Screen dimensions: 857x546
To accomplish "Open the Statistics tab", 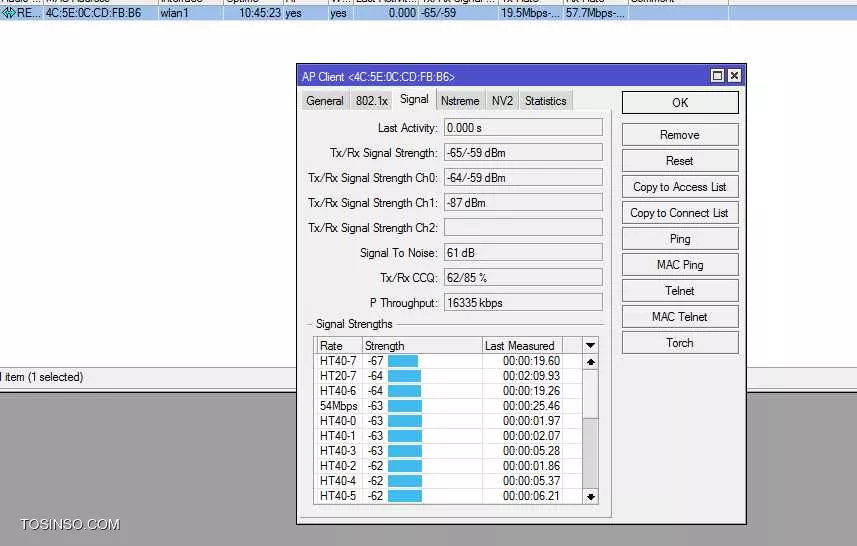I will click(x=545, y=101).
